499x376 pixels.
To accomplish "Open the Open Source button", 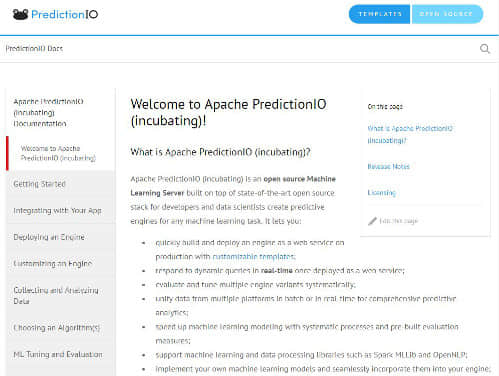I will click(447, 14).
